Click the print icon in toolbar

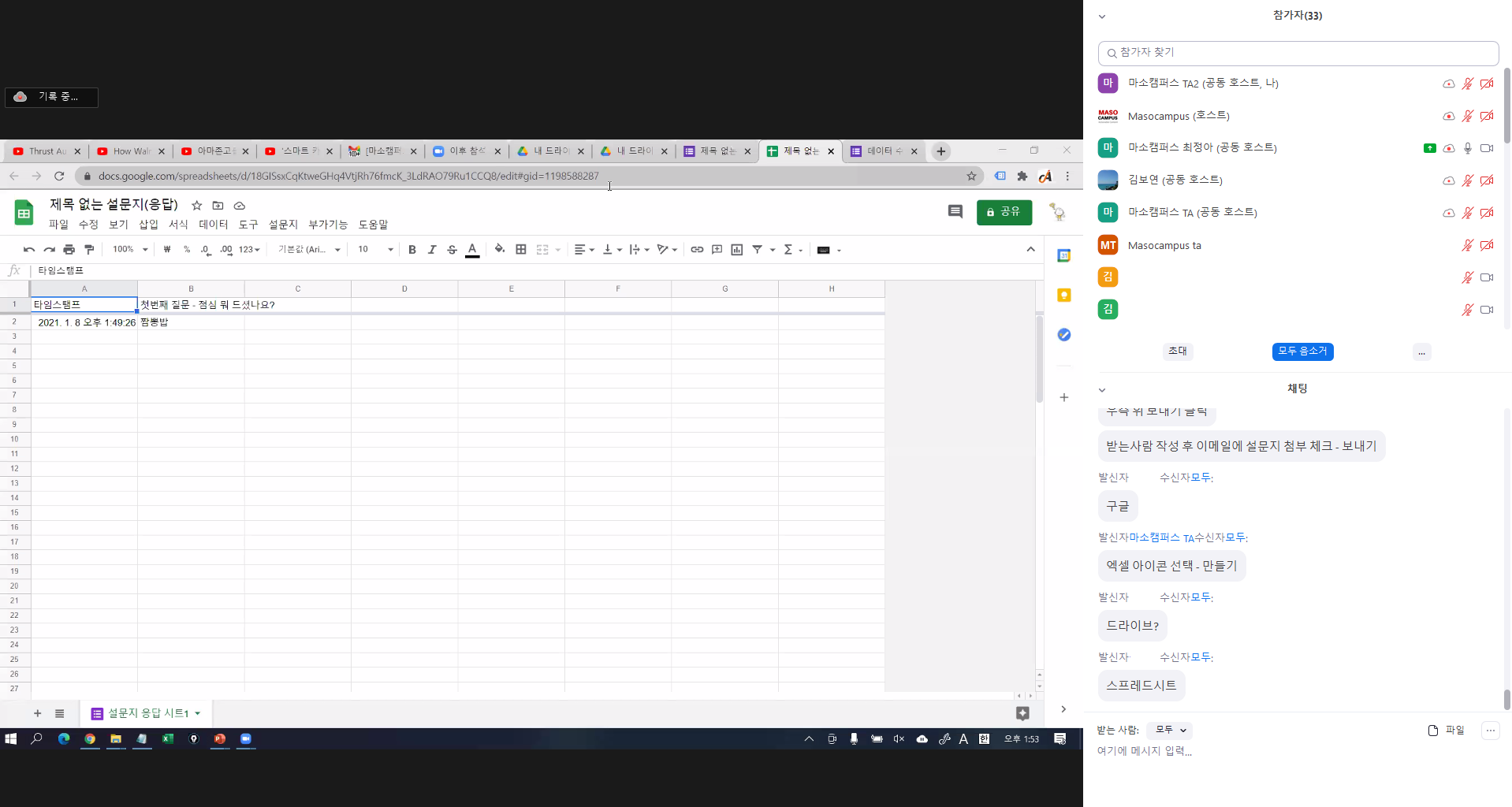point(69,250)
